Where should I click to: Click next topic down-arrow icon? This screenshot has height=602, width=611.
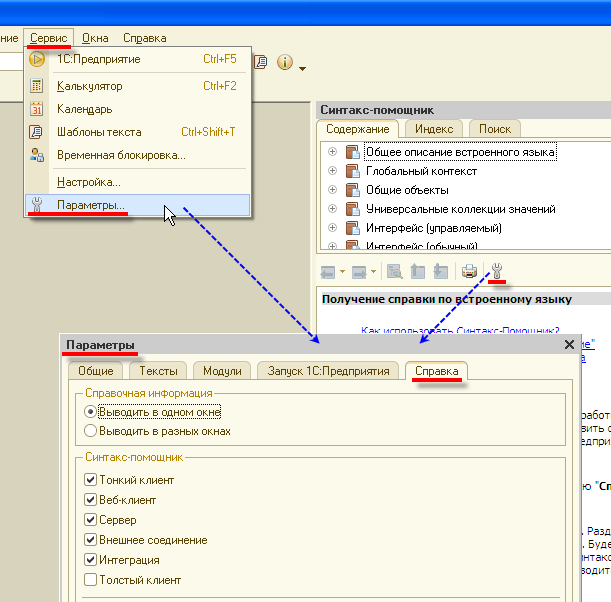coord(441,271)
